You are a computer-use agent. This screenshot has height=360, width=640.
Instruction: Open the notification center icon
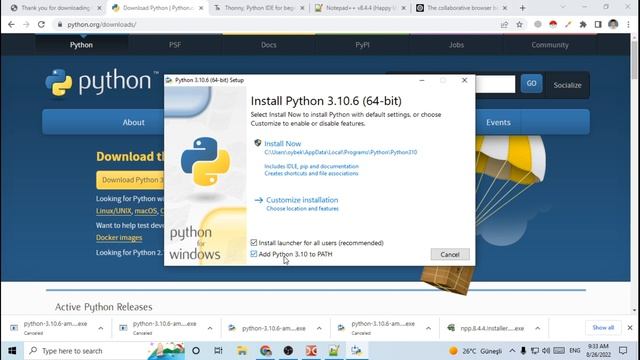click(x=623, y=351)
